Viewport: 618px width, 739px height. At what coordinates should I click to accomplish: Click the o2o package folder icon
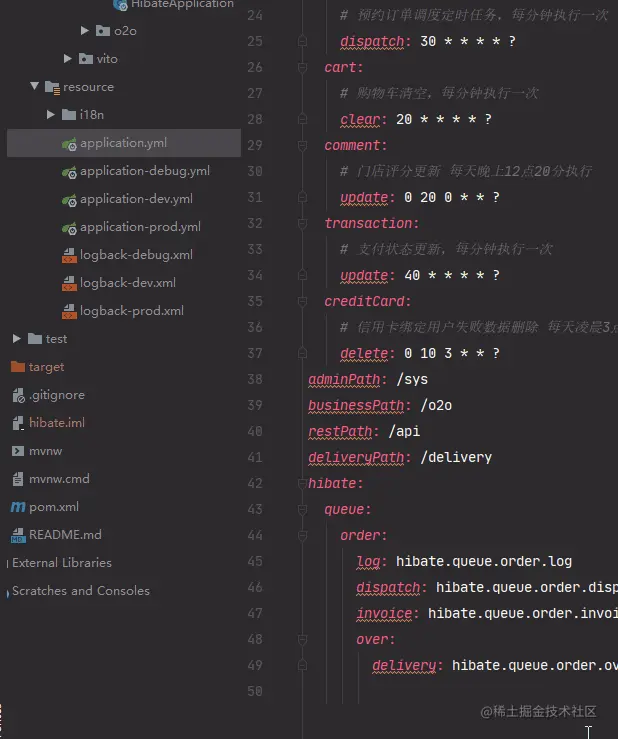click(103, 31)
